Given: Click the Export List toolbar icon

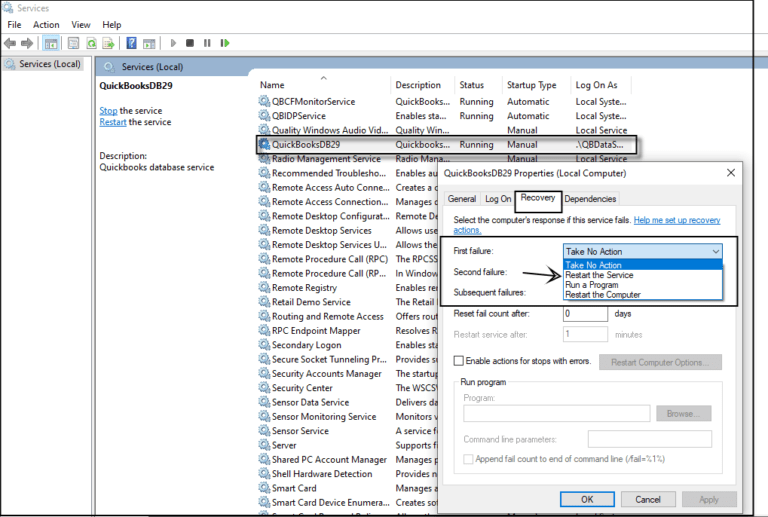Looking at the screenshot, I should [108, 43].
